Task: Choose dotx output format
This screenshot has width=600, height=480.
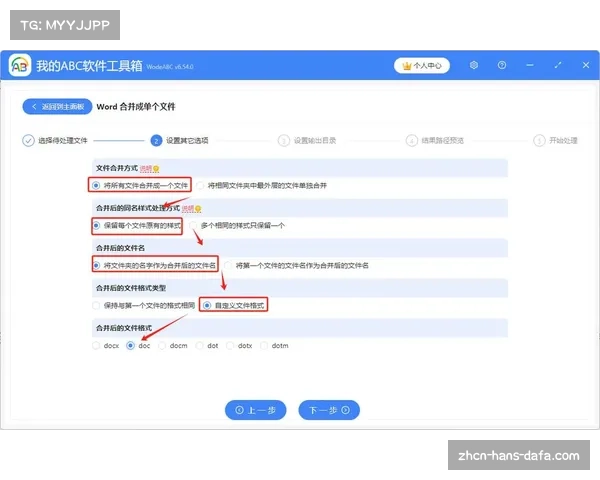Action: click(239, 346)
